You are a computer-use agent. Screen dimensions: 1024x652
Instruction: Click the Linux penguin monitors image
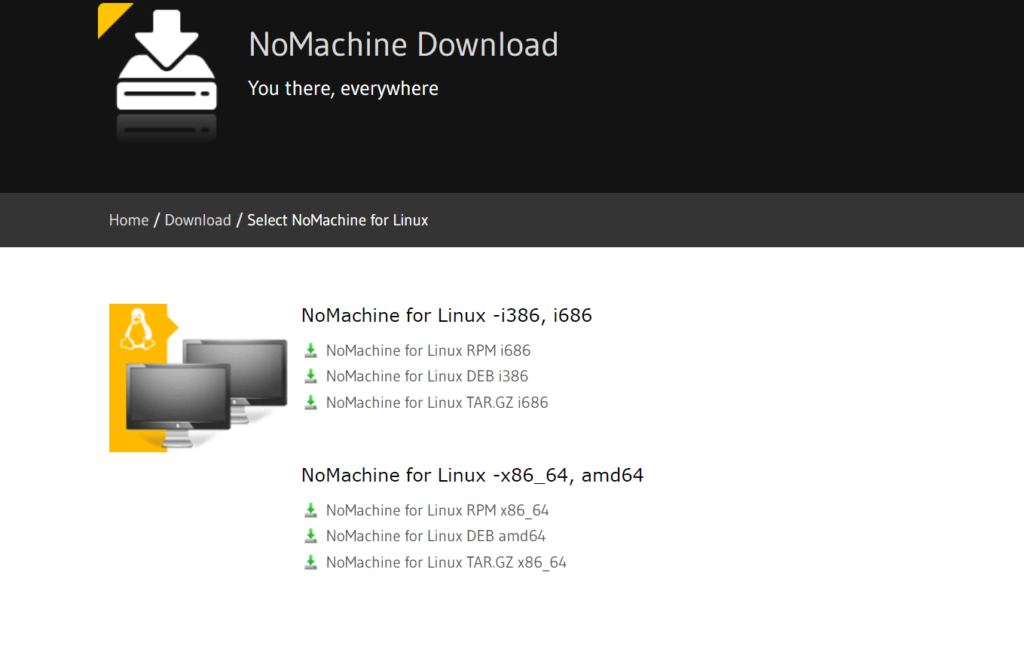[x=198, y=378]
